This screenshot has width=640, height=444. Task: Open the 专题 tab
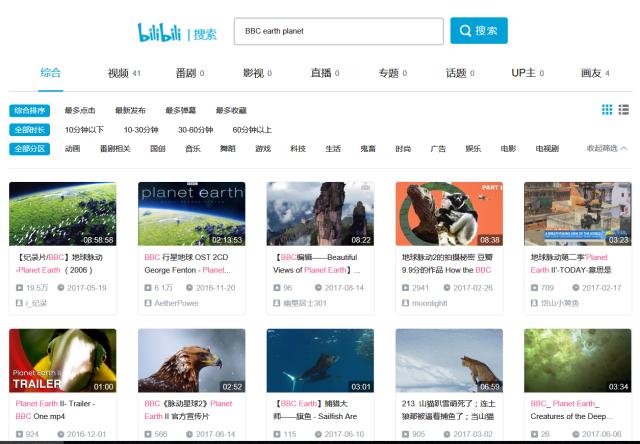tap(392, 73)
